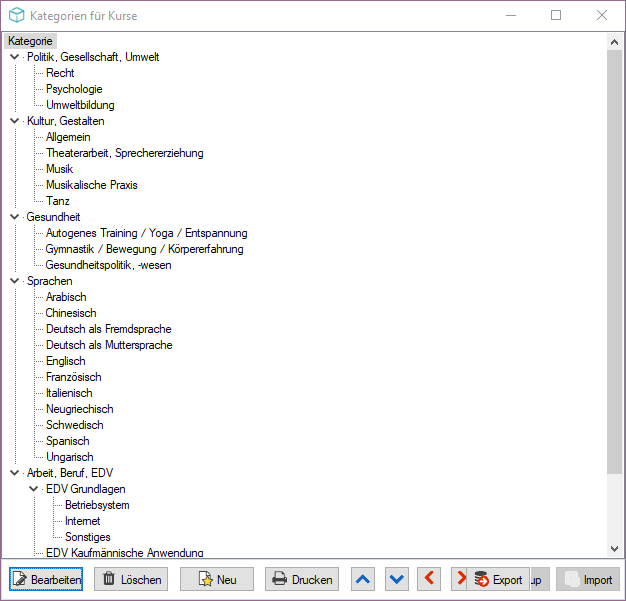Collapse the Gesundheit node
The width and height of the screenshot is (626, 601).
click(x=15, y=217)
